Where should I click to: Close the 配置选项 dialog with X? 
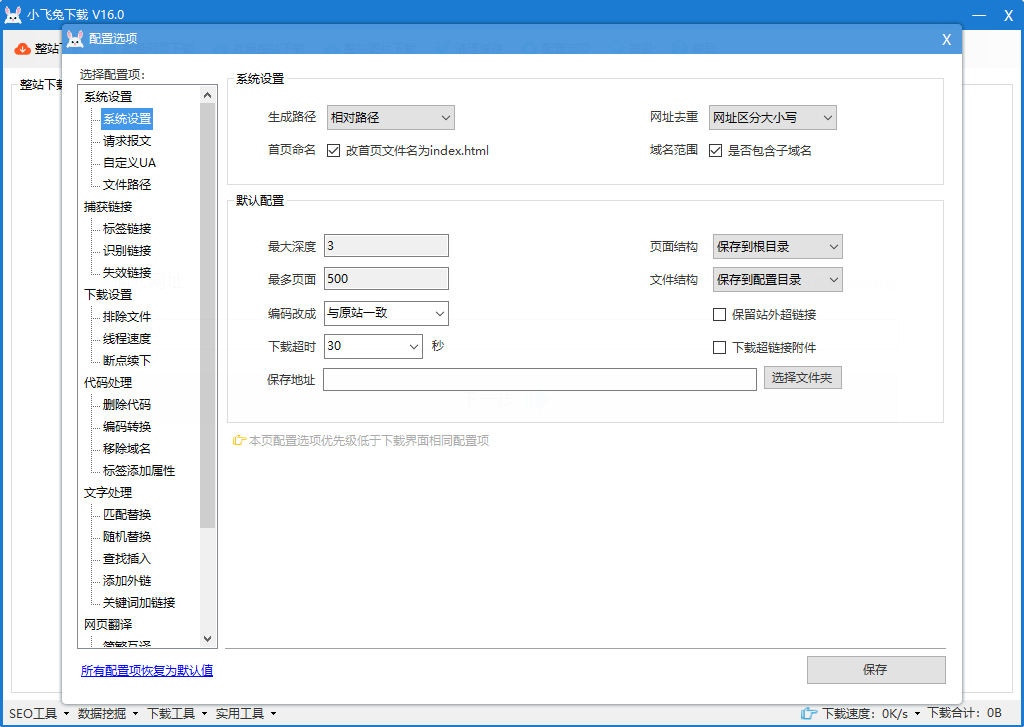tap(946, 40)
